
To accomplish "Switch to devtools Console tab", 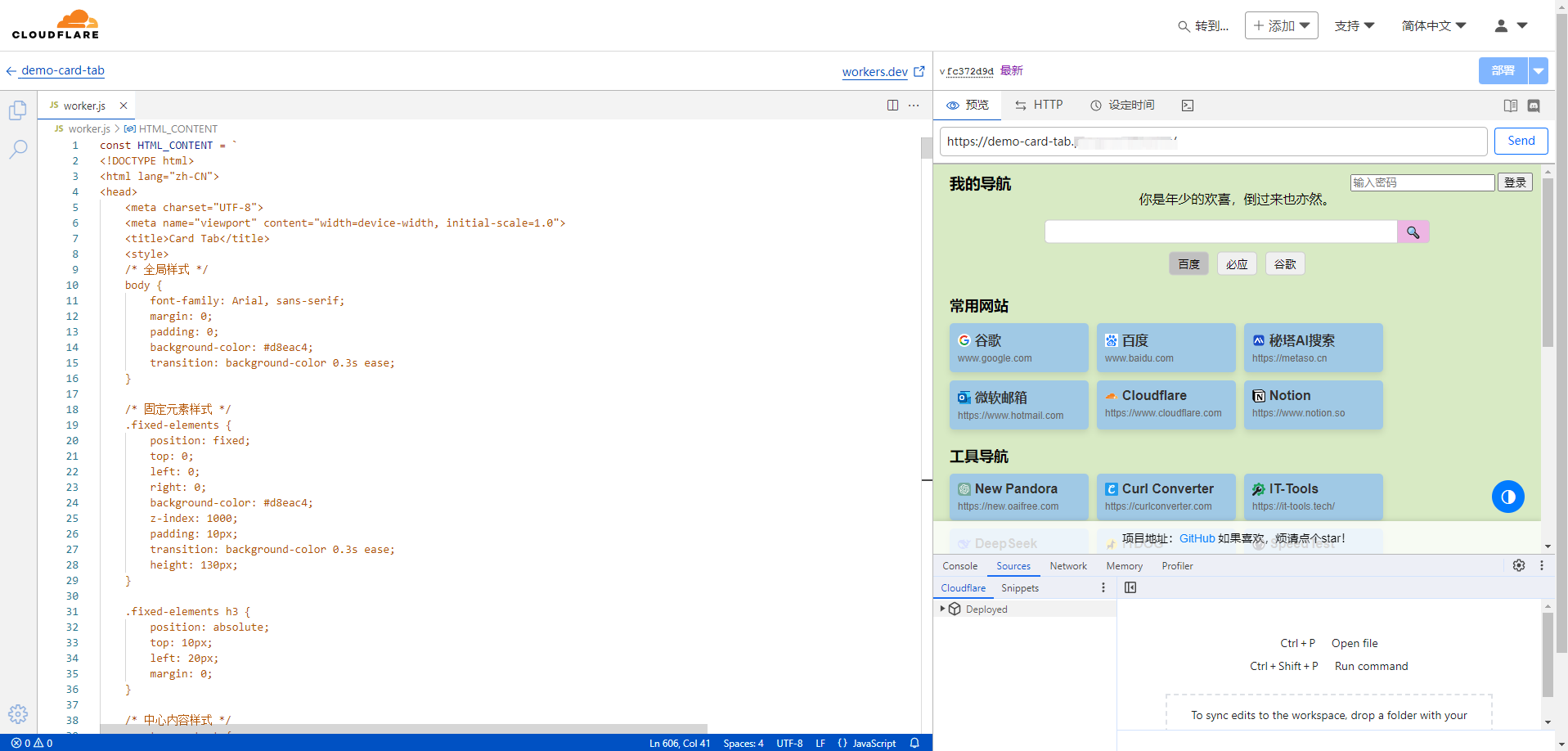I will (x=959, y=565).
